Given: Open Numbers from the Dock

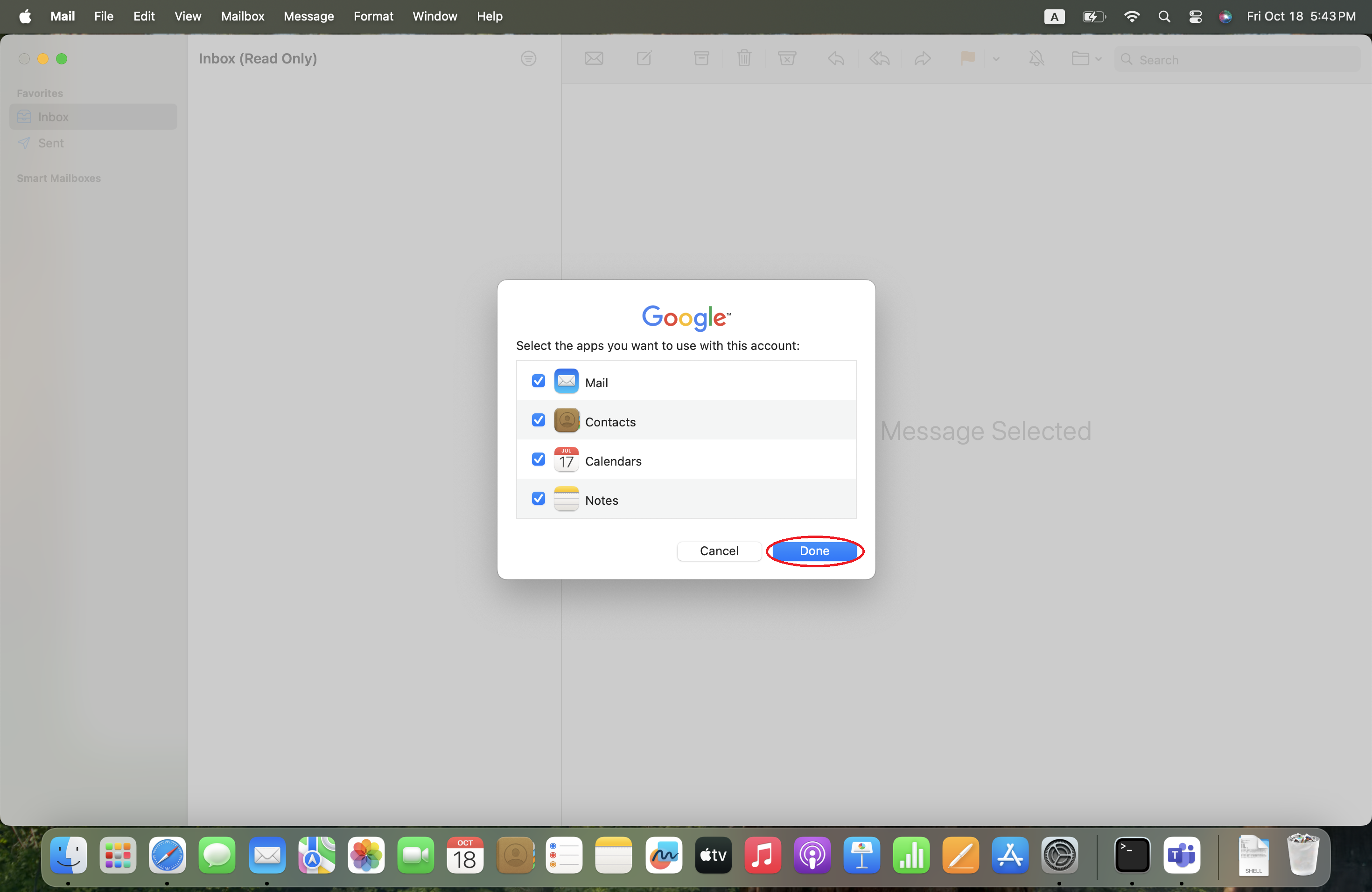Looking at the screenshot, I should click(x=911, y=855).
